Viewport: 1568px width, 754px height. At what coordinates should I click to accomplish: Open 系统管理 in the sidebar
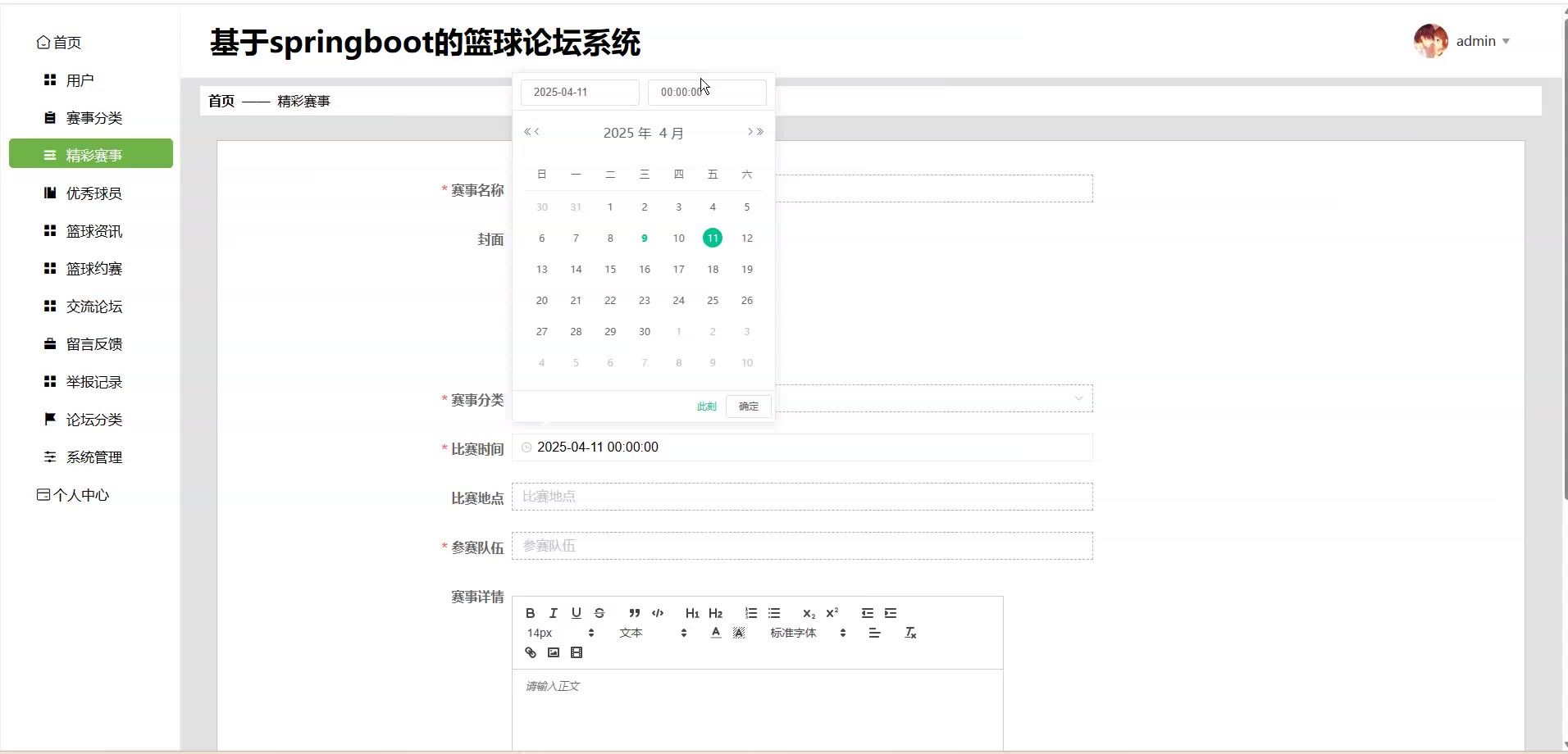coord(91,457)
